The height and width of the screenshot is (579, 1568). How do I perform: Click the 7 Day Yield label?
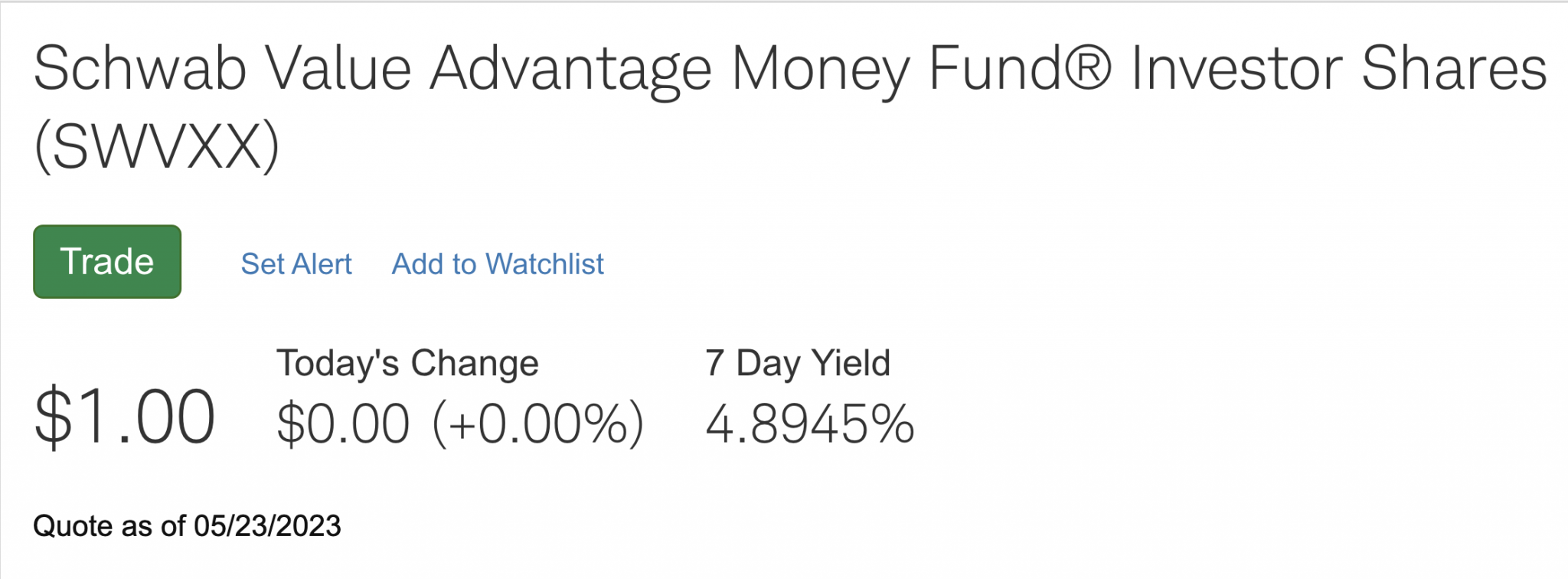(x=798, y=363)
